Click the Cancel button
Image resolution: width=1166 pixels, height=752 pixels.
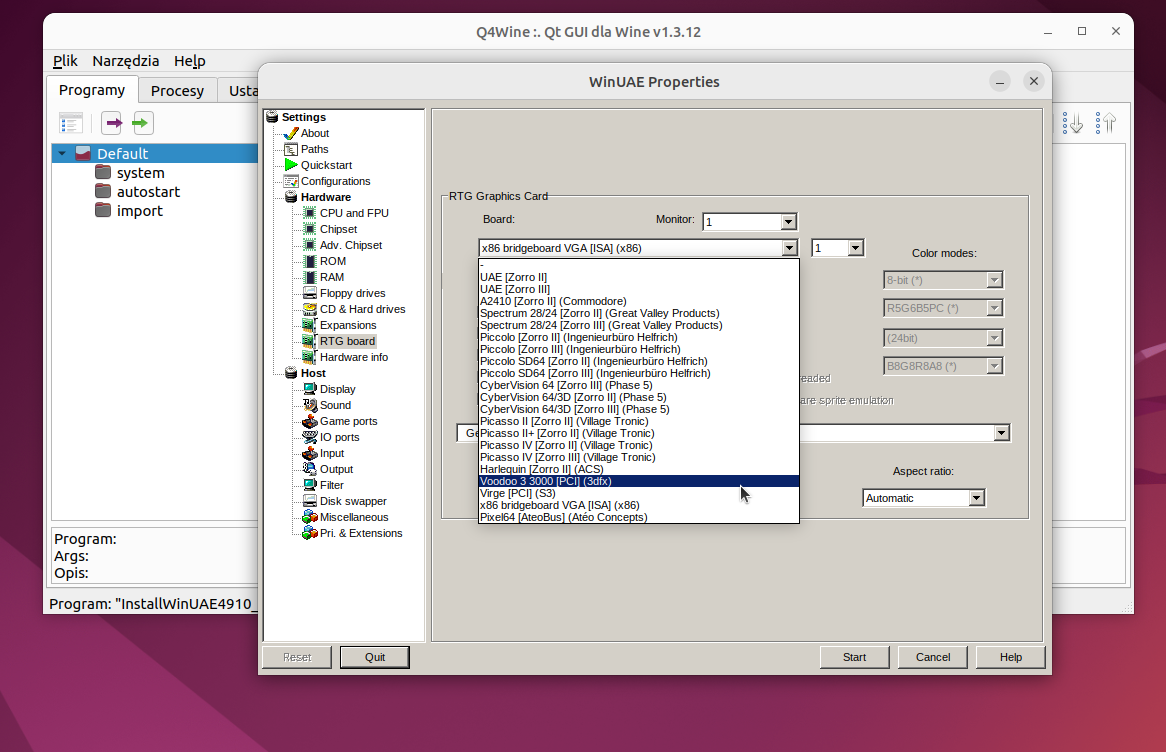933,658
